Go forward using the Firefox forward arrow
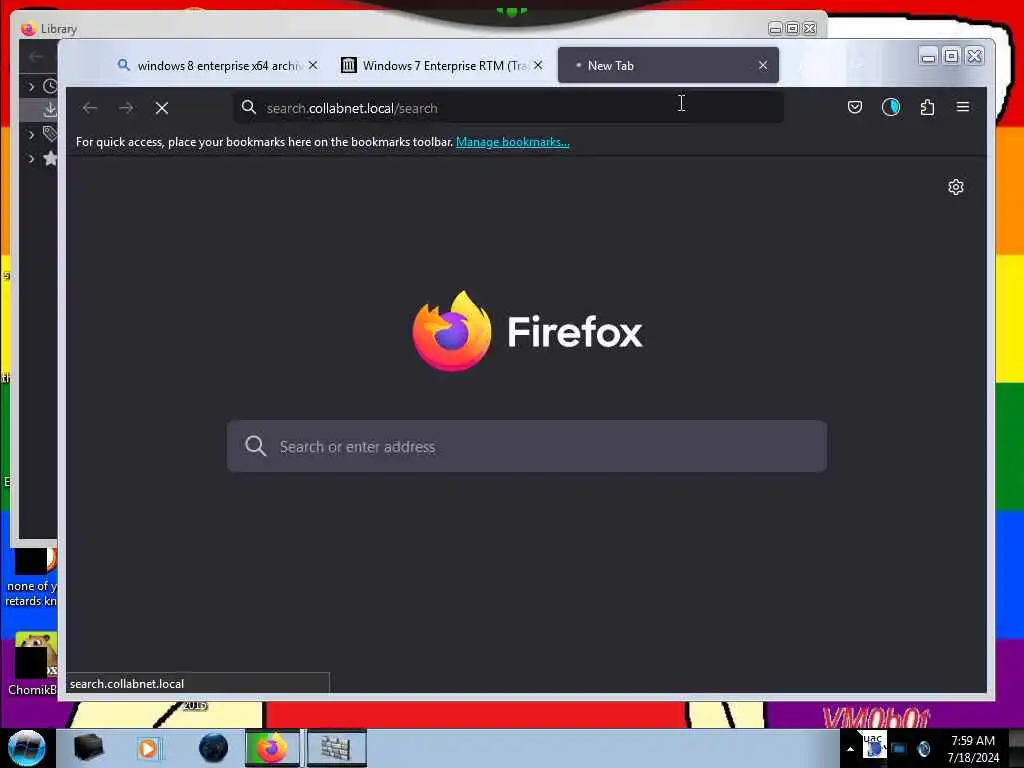Screen dimensions: 1024x768 click(126, 108)
